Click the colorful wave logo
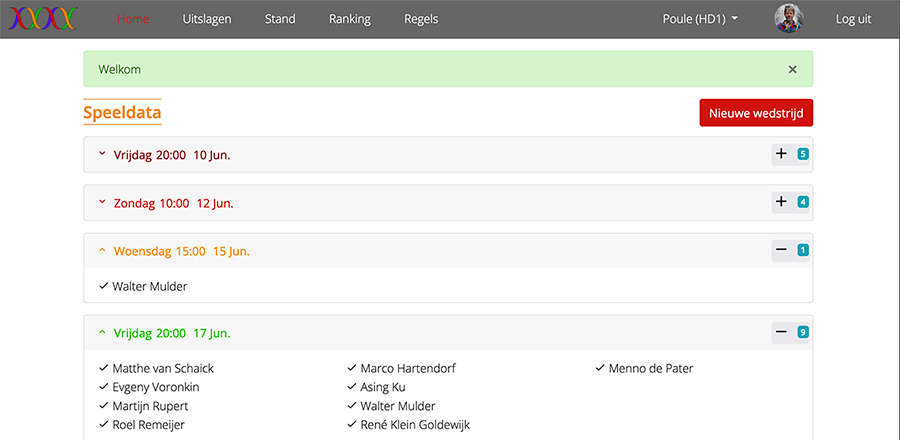Screen dimensions: 900x440 [x=43, y=19]
